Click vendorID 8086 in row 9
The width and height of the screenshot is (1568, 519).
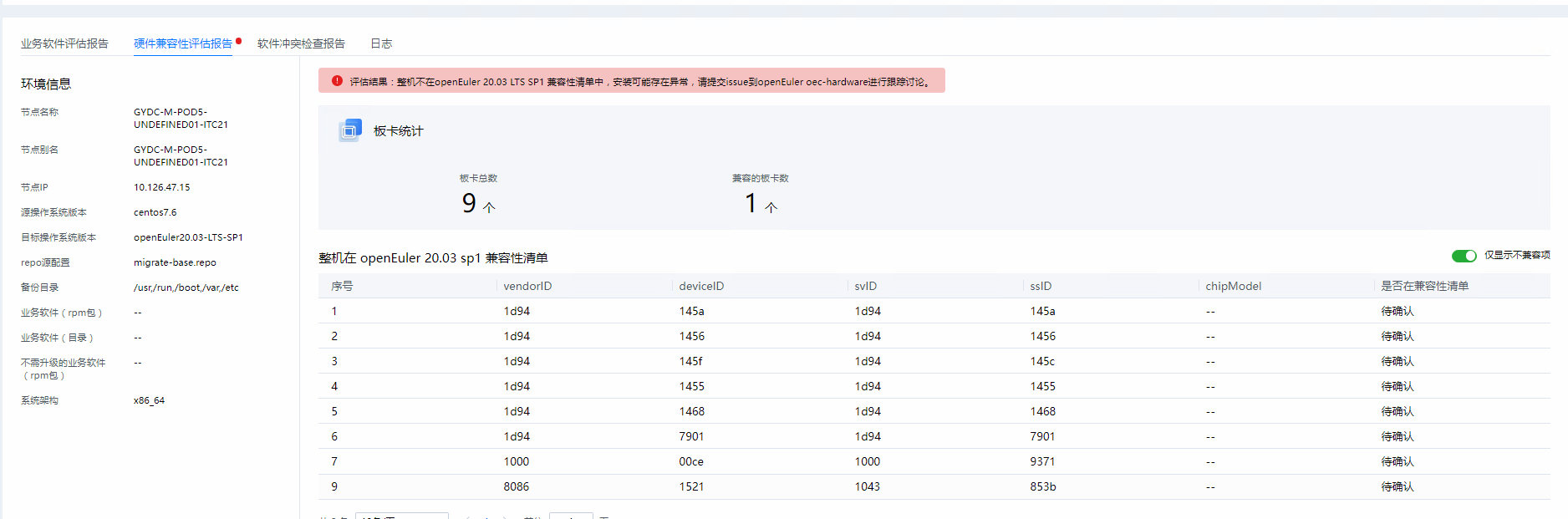click(516, 486)
